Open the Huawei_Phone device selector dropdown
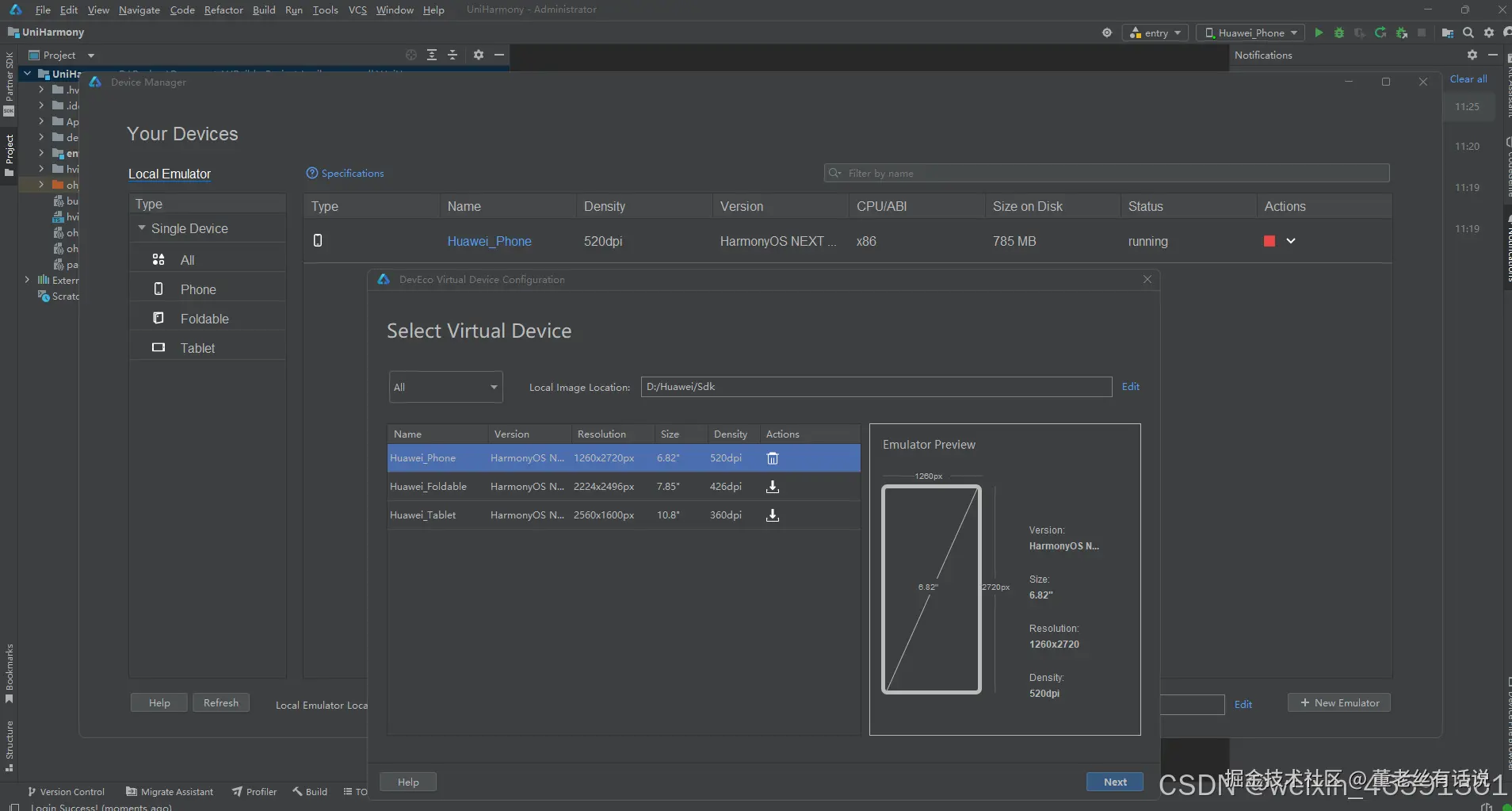 [1251, 33]
